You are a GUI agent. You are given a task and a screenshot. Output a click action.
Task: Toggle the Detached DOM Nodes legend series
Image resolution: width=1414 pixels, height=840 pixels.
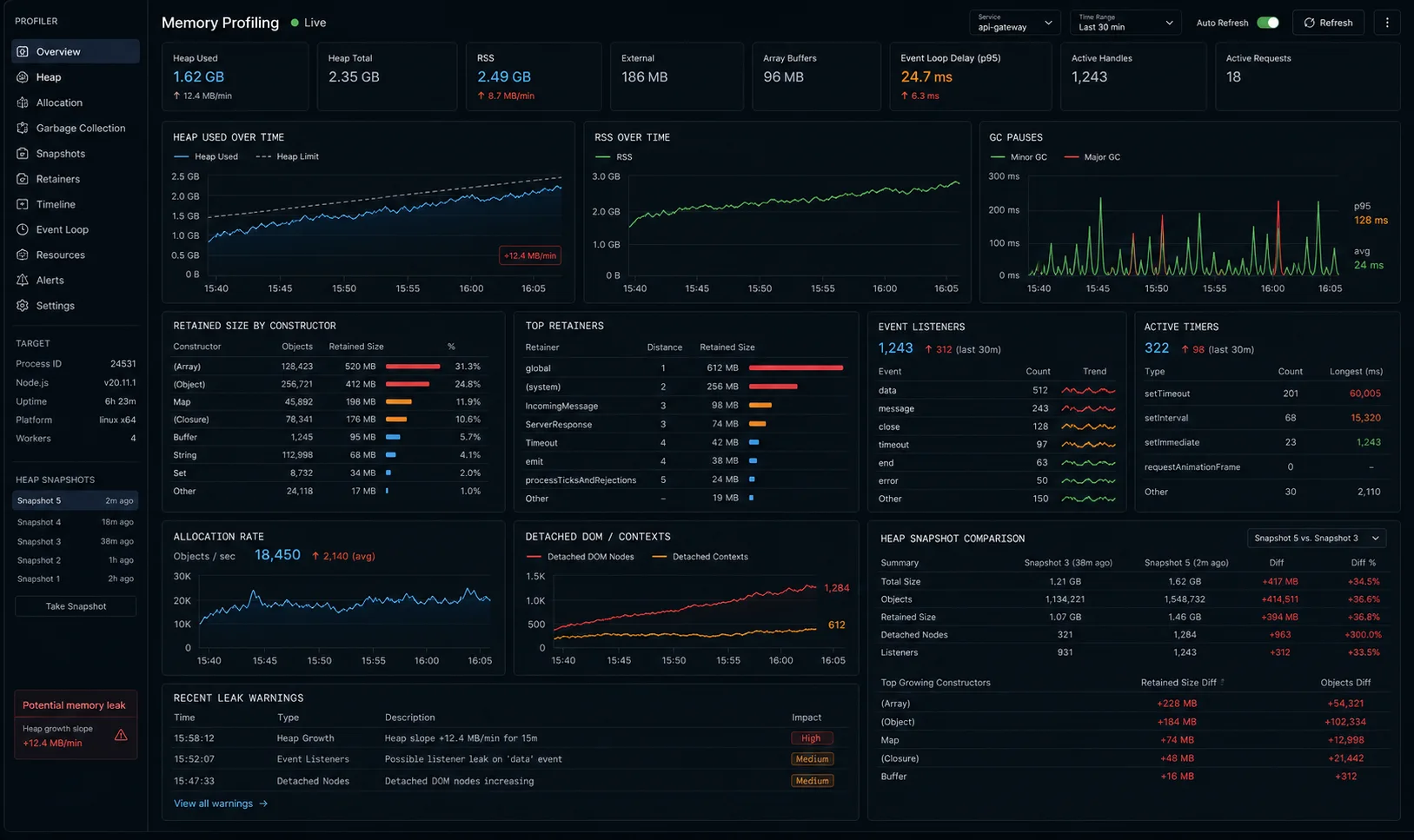tap(580, 557)
